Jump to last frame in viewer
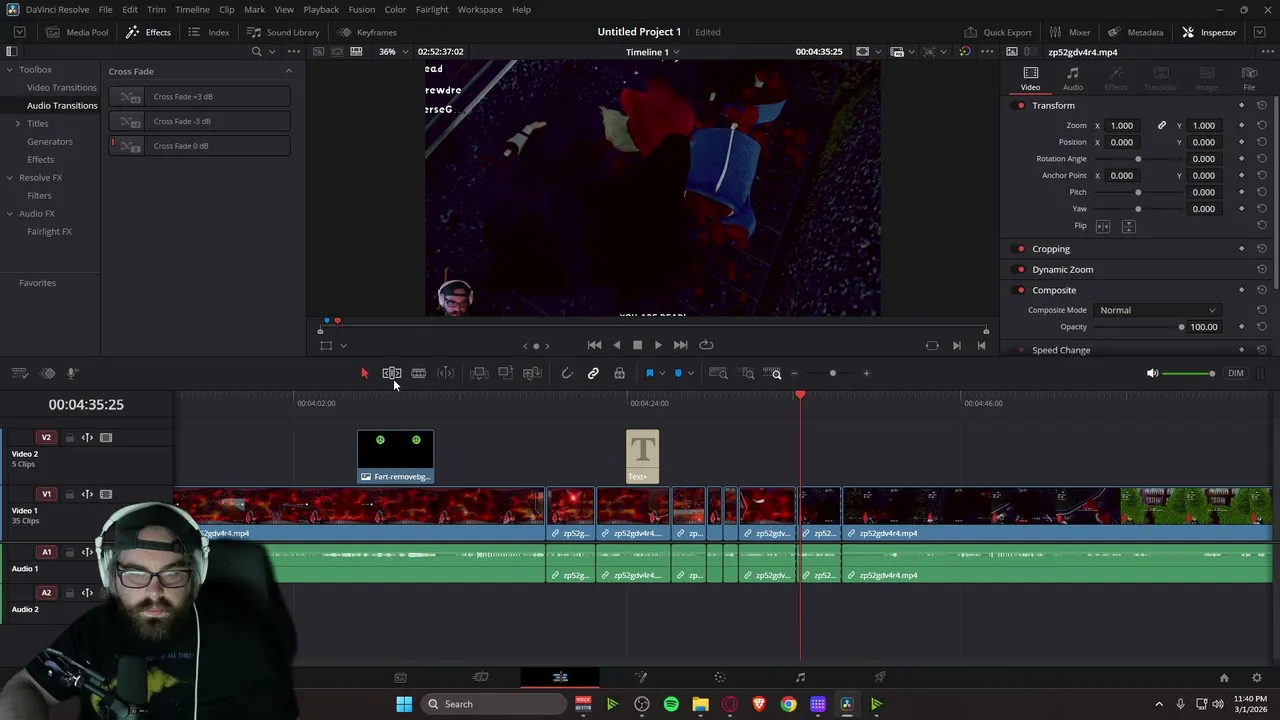 680,345
